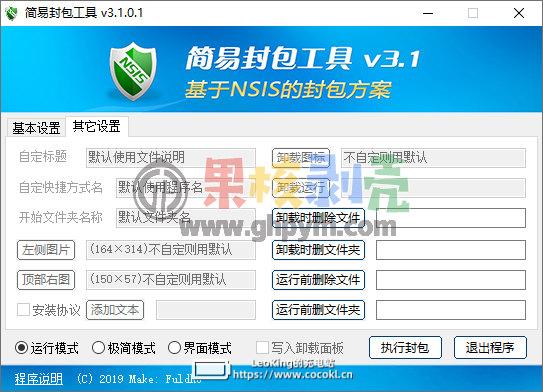543x392 pixels.
Task: Click the 添加文本 button
Action: [x=115, y=310]
